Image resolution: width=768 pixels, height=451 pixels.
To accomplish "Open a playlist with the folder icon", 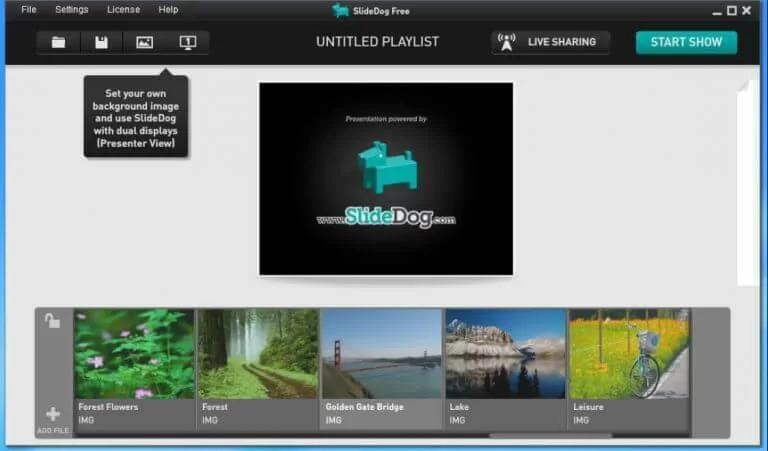I will click(59, 42).
